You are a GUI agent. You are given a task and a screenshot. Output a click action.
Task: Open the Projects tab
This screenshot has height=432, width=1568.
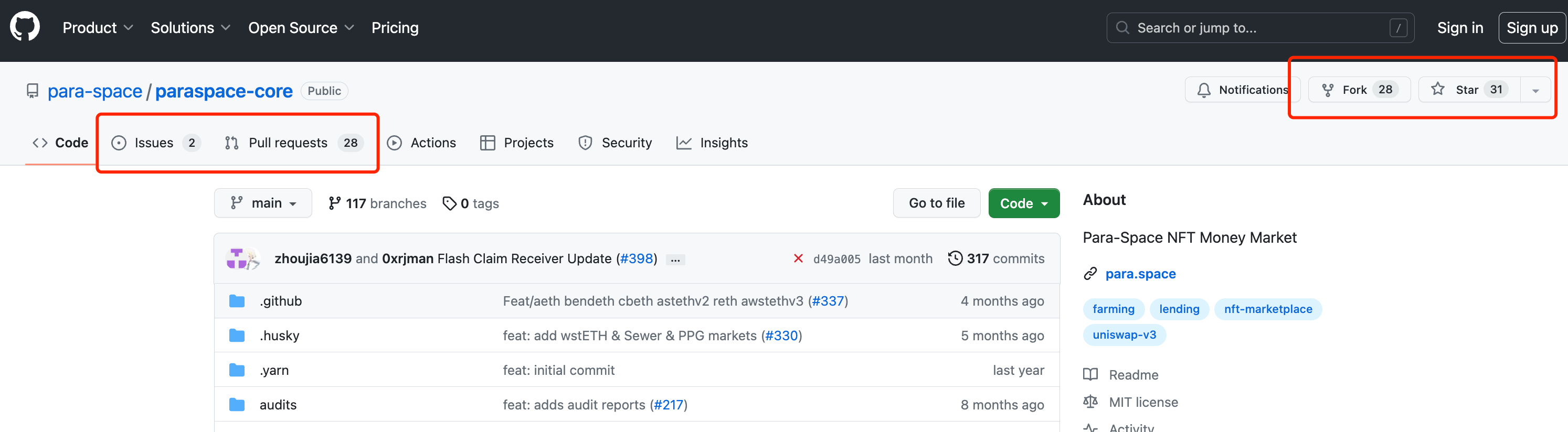coord(517,143)
